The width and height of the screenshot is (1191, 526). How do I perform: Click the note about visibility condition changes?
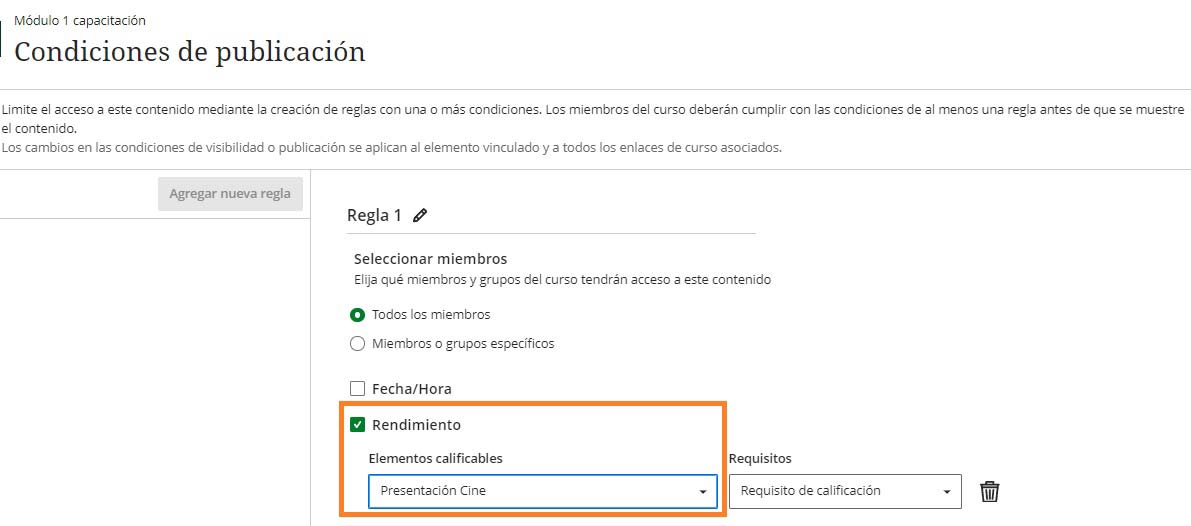(391, 148)
